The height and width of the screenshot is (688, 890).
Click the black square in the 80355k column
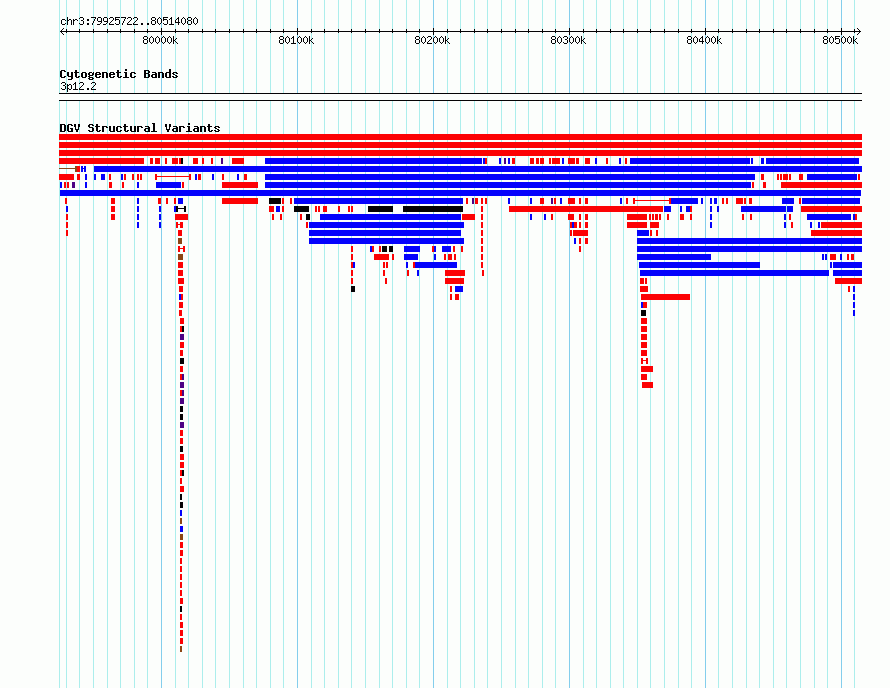[x=644, y=313]
